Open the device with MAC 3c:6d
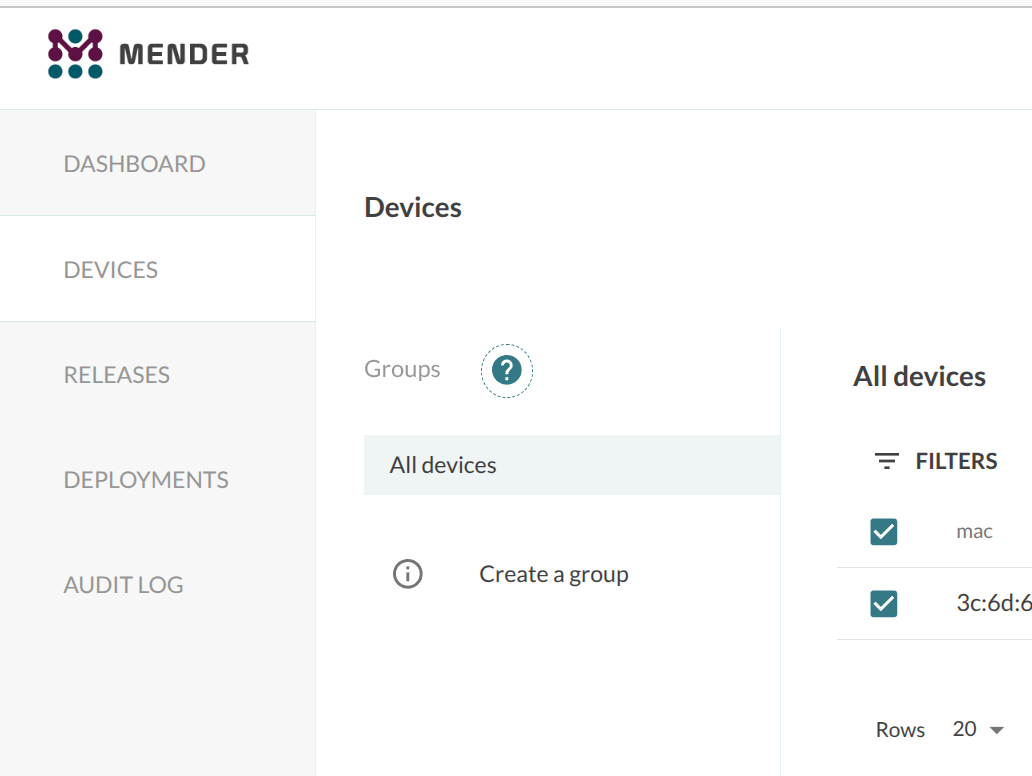Viewport: 1032px width, 776px height. [994, 603]
